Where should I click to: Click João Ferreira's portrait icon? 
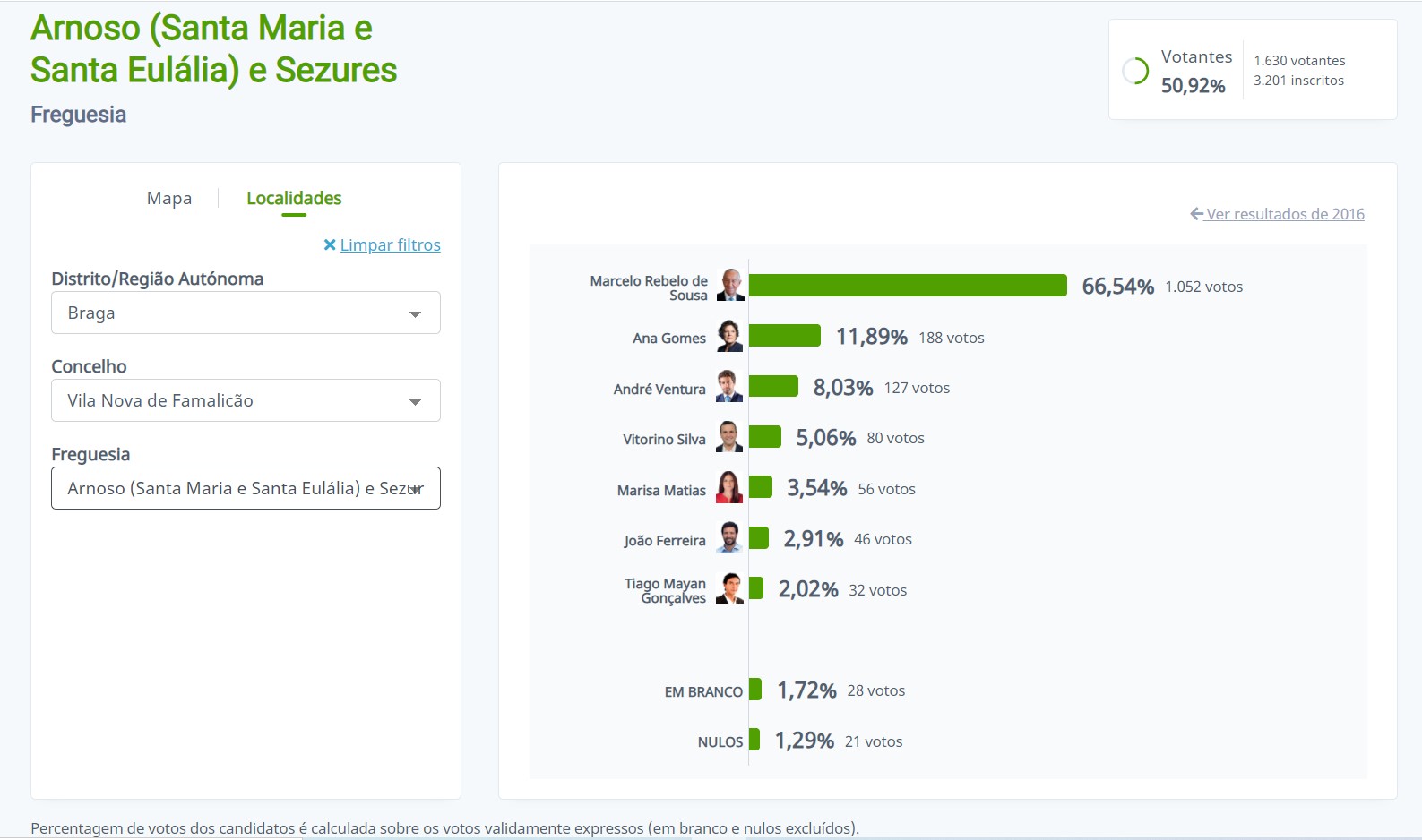click(x=729, y=538)
